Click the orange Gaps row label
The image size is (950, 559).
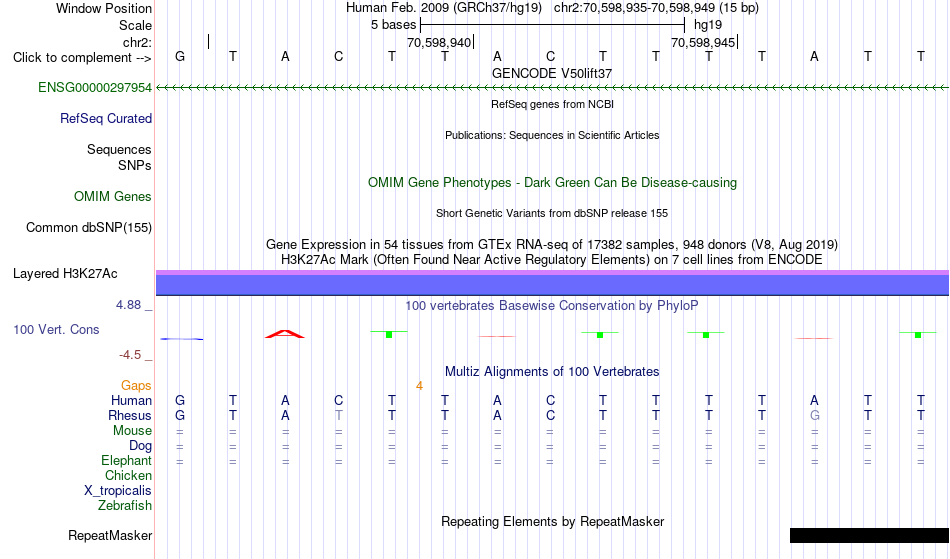coord(136,385)
